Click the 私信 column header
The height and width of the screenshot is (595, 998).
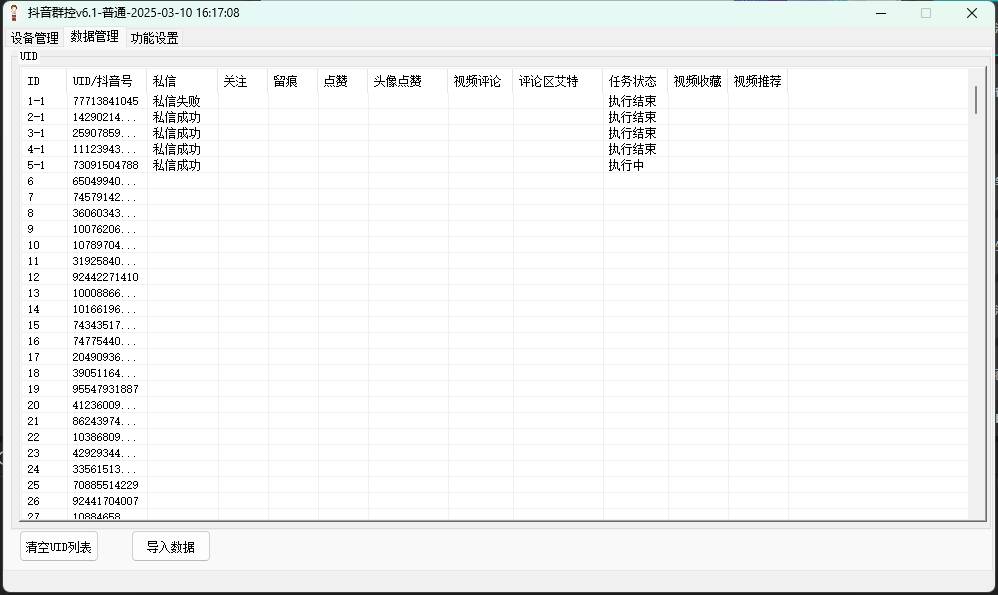click(167, 81)
